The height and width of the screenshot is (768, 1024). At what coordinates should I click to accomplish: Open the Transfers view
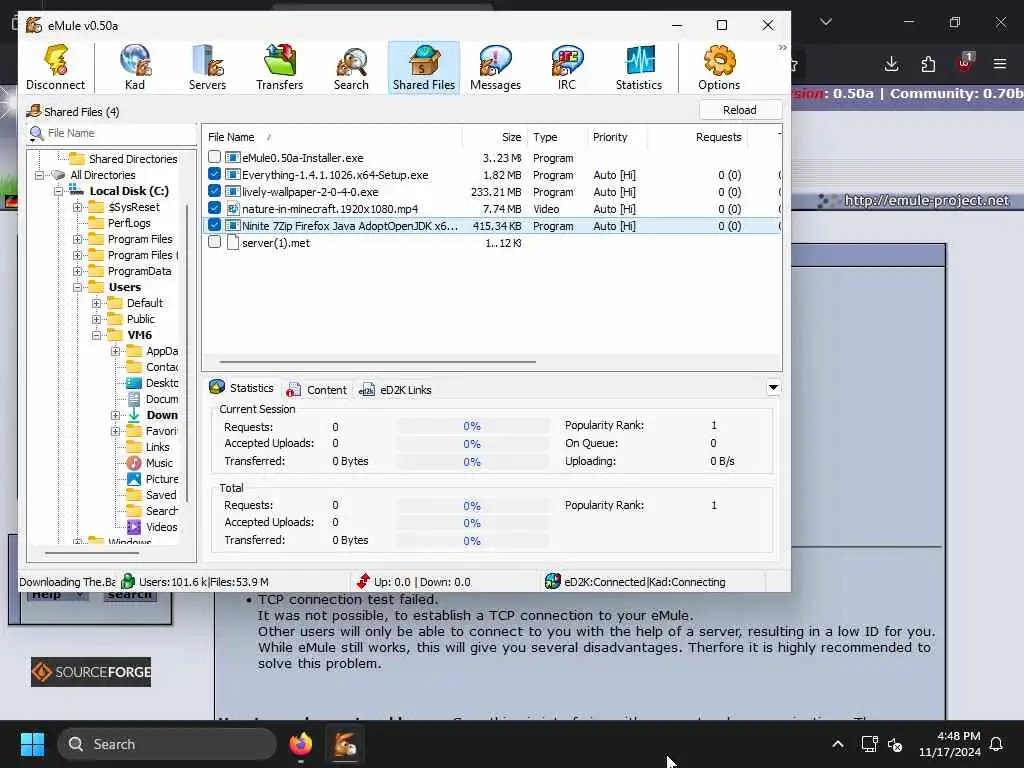[280, 67]
